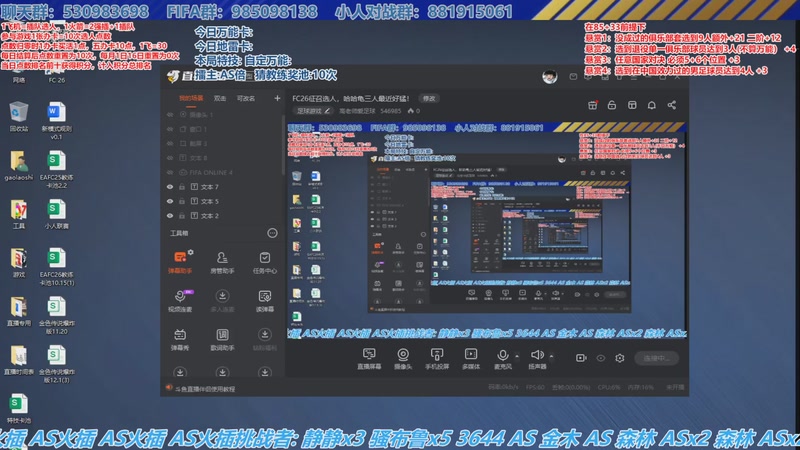The image size is (800, 450).
Task: Open the 房管助手 room manager tool
Action: tap(222, 262)
